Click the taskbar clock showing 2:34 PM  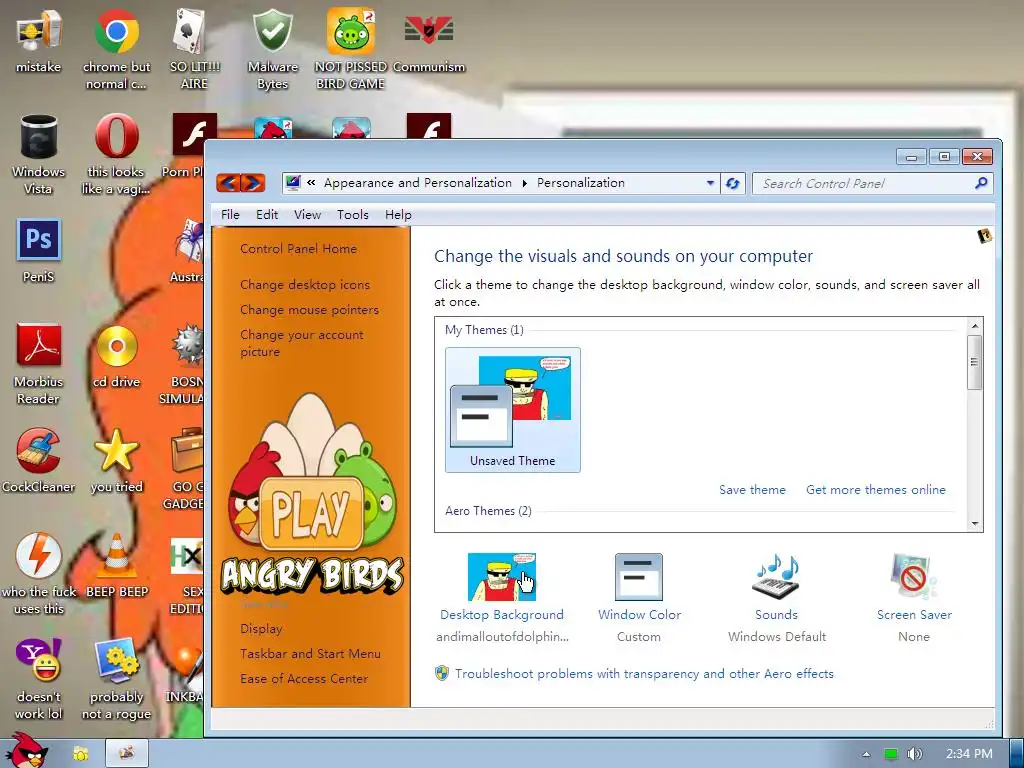coord(969,754)
